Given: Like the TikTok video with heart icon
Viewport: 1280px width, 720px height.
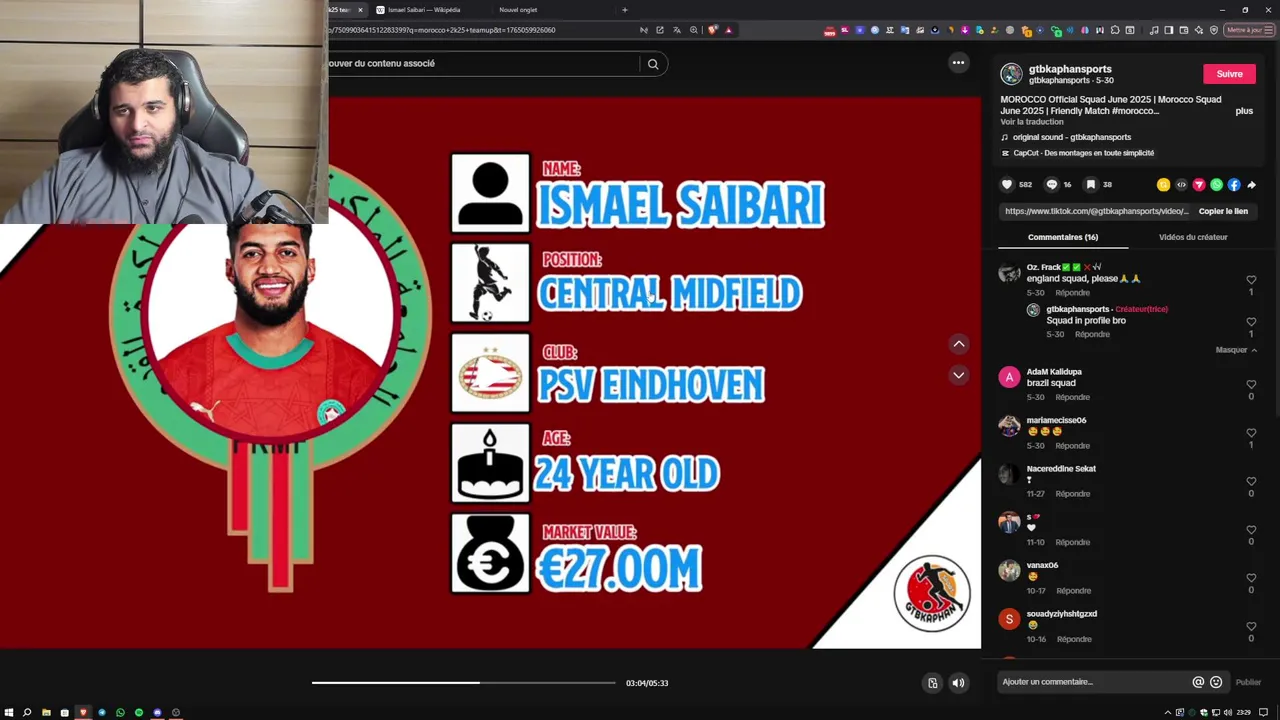Looking at the screenshot, I should click(1007, 185).
